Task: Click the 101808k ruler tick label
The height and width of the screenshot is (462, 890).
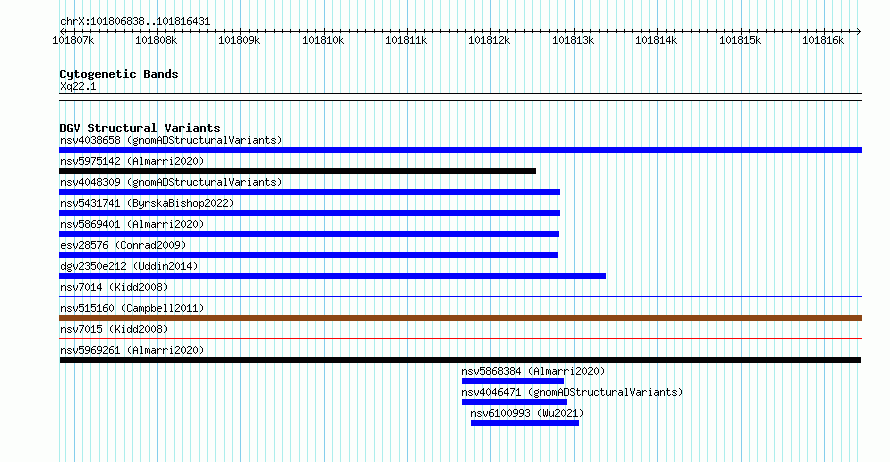Action: coord(156,40)
